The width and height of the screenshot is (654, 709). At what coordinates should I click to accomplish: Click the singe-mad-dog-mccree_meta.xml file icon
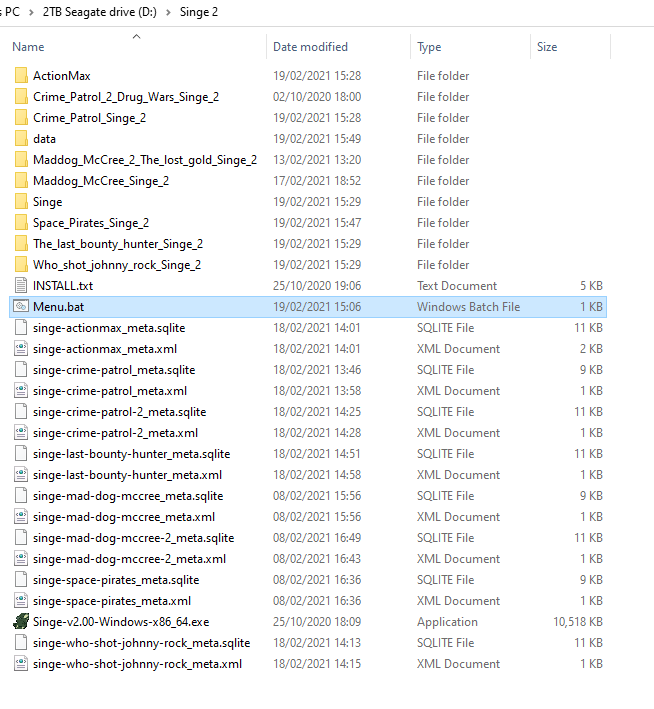(x=21, y=517)
